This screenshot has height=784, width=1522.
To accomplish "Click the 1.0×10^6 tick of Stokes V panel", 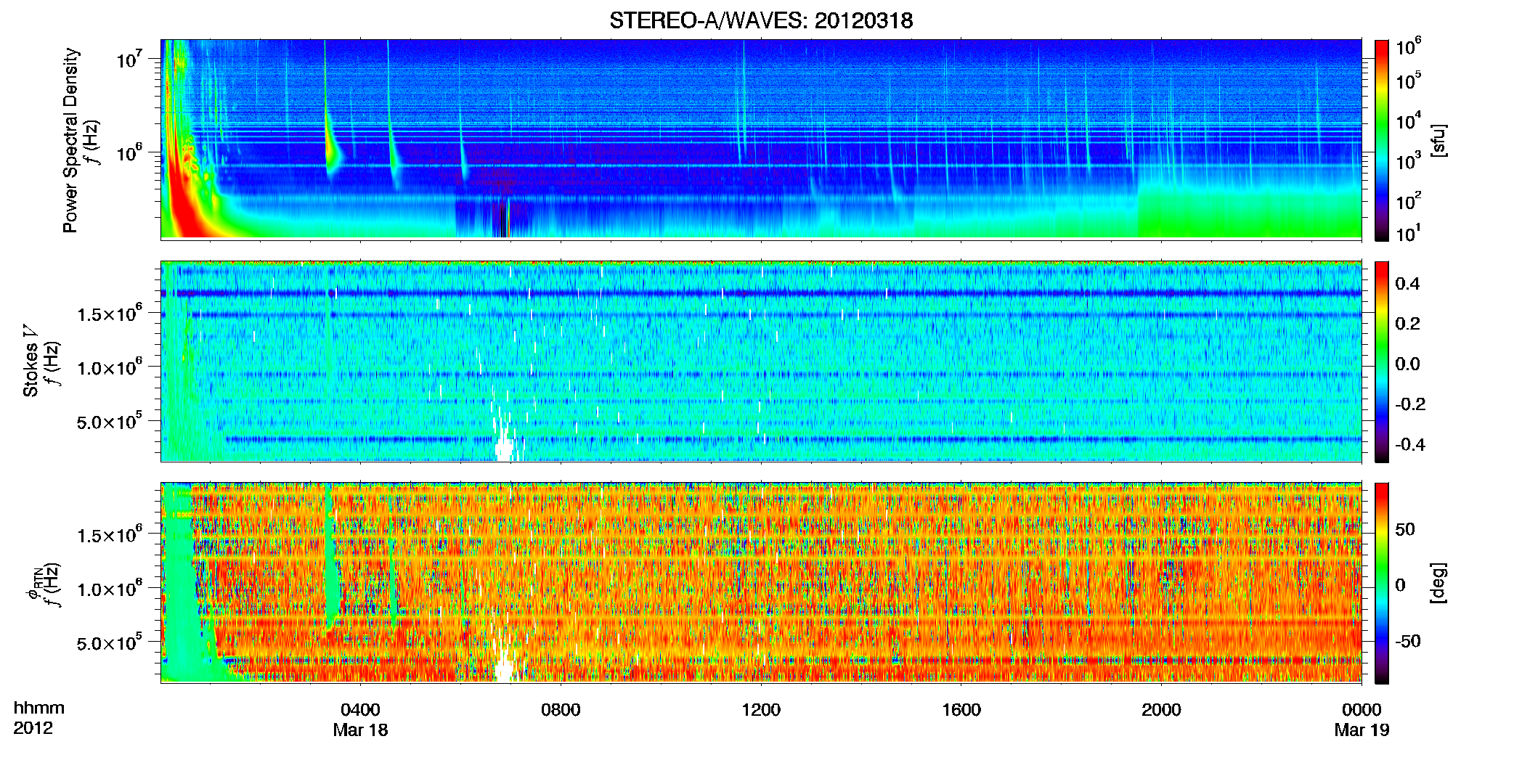I will coord(110,367).
